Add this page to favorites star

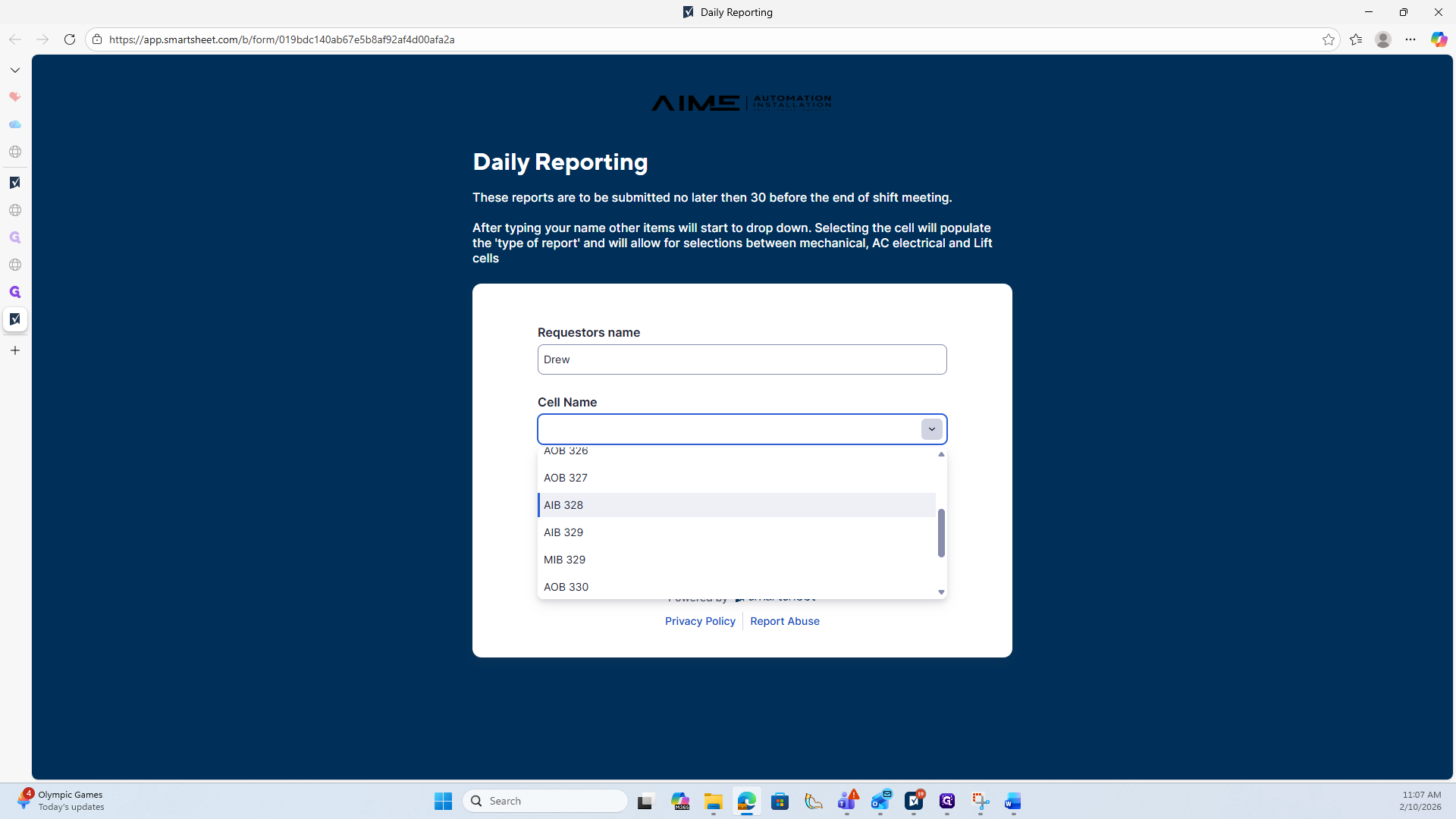(x=1328, y=39)
